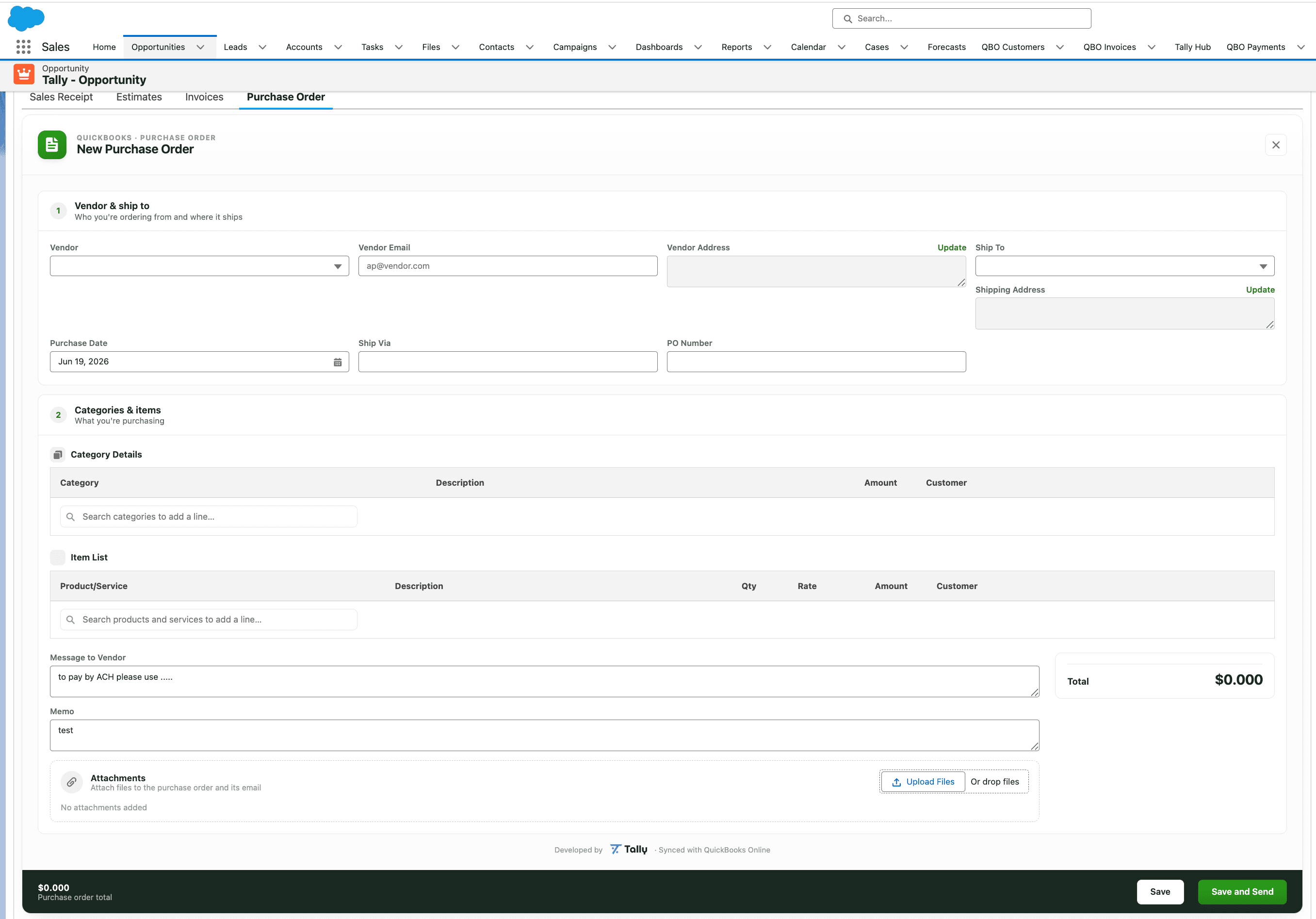Viewport: 1316px width, 919px height.
Task: Switch to the Sales Receipt tab
Action: point(61,97)
